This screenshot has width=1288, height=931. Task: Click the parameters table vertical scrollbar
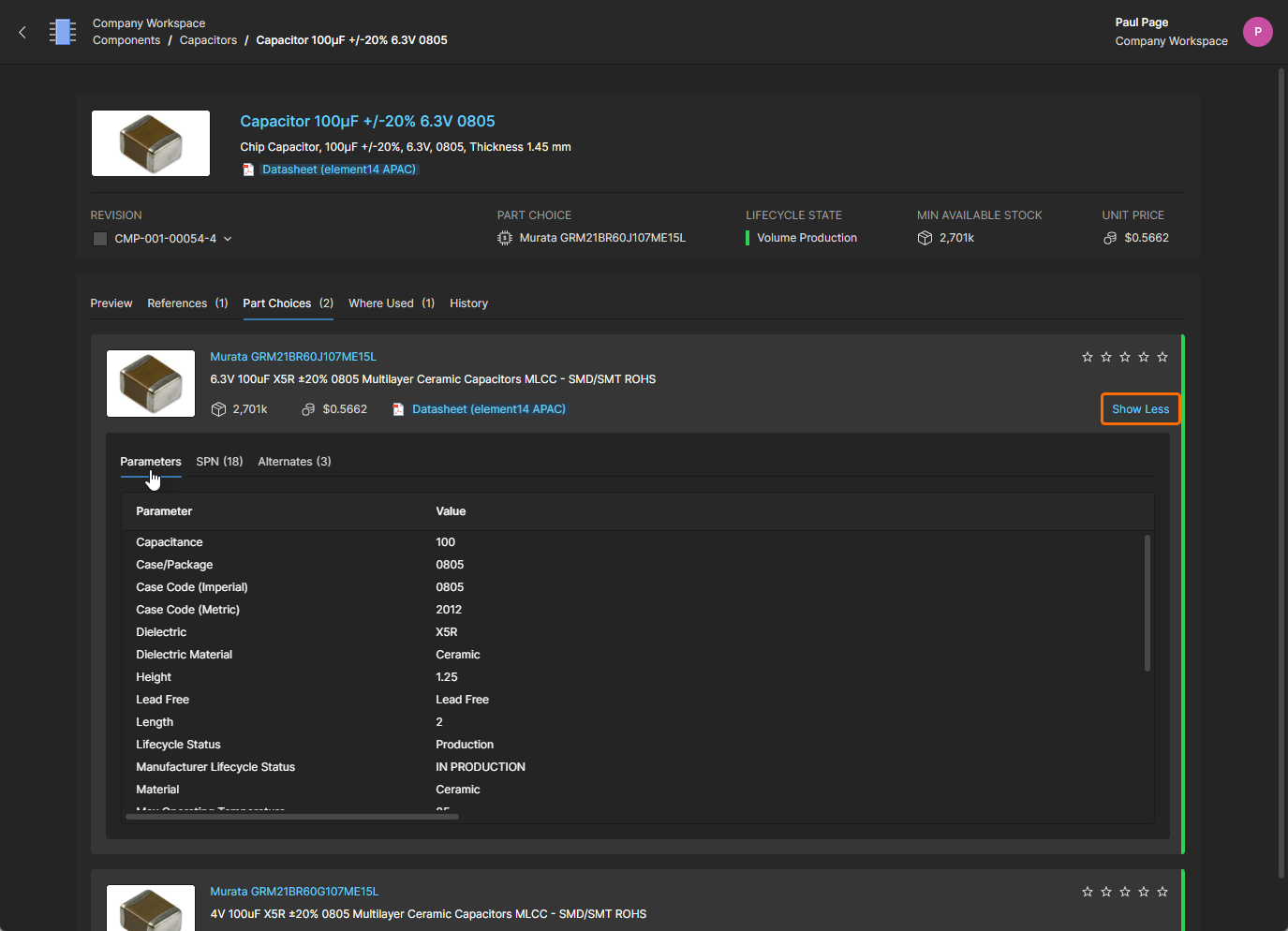(x=1147, y=603)
